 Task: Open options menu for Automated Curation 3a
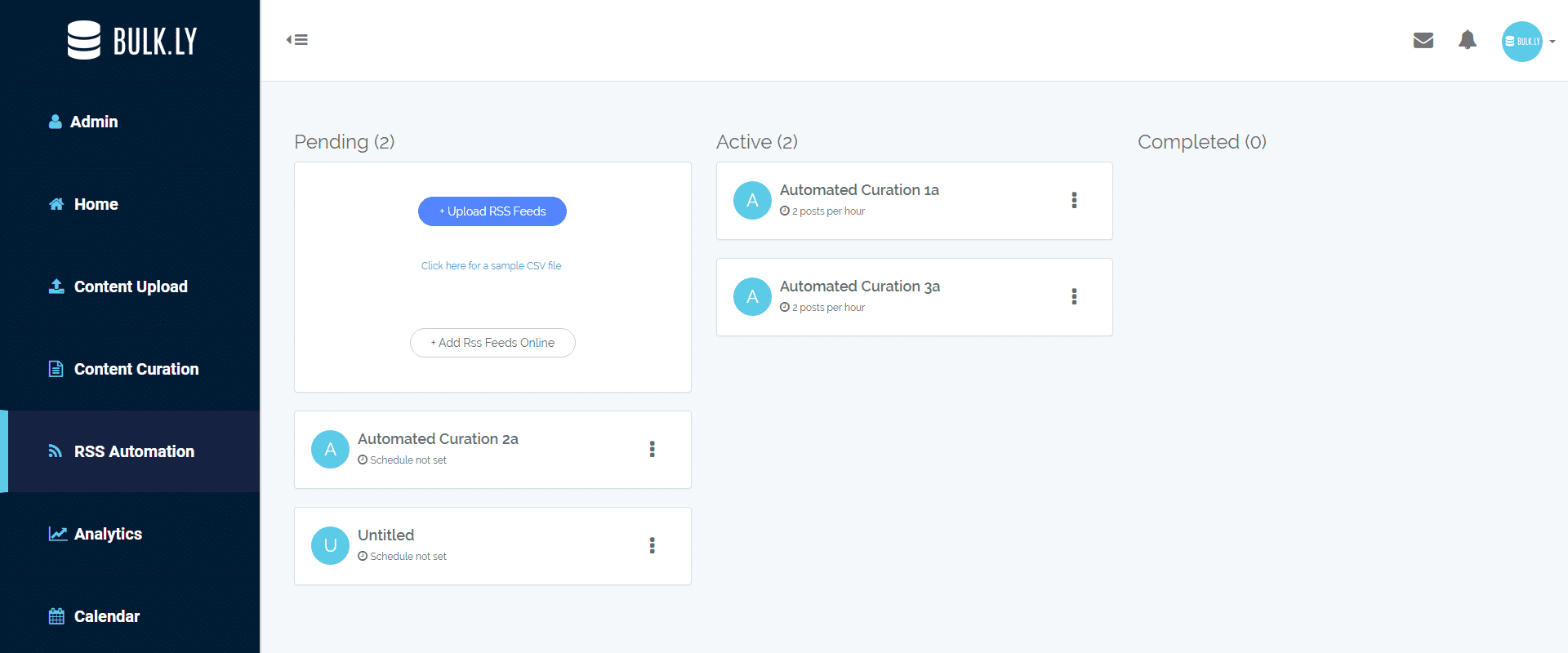click(x=1074, y=296)
